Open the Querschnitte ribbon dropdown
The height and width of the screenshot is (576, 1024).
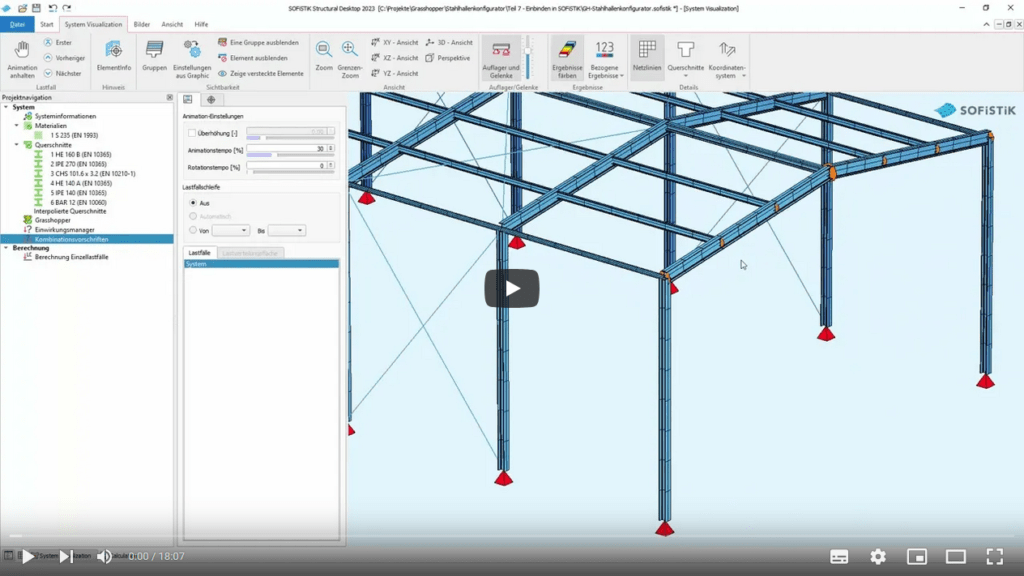point(685,60)
